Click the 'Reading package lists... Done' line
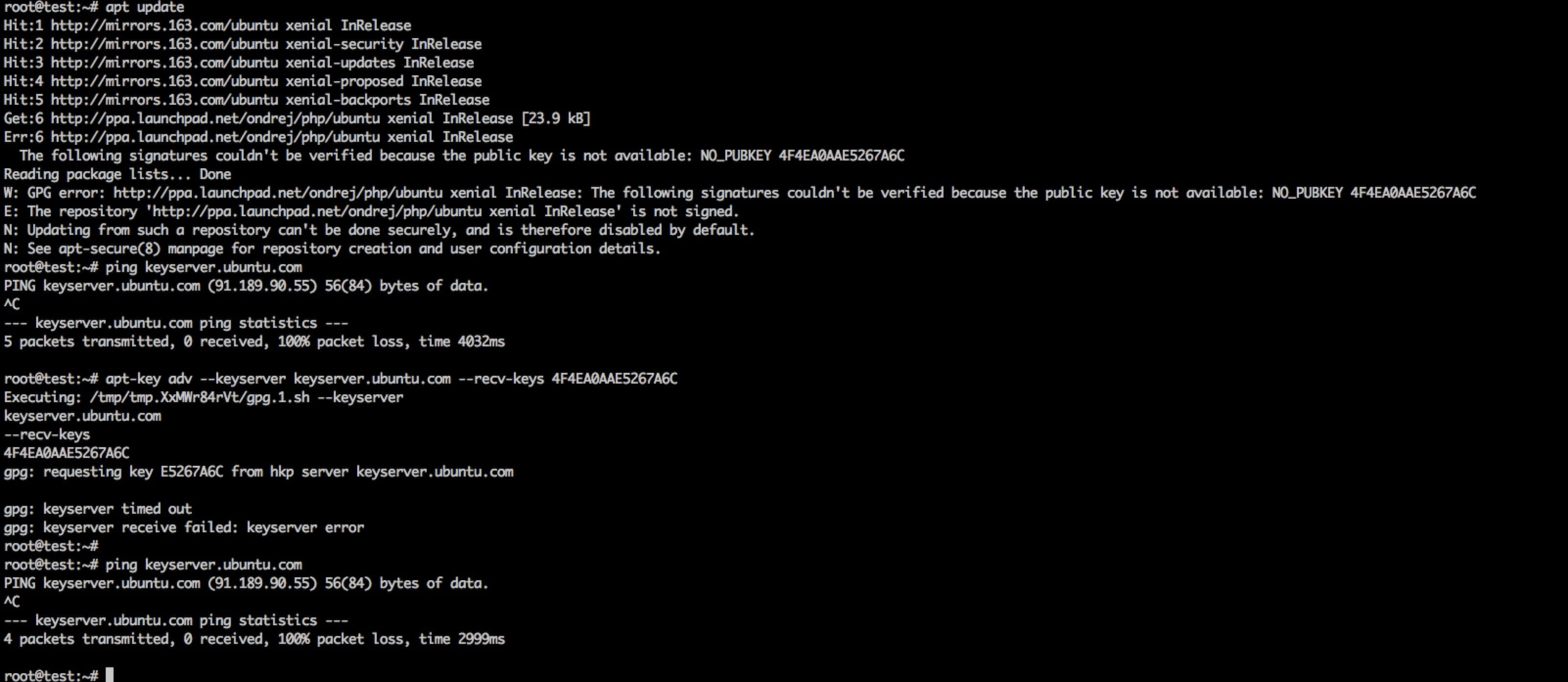 (117, 174)
